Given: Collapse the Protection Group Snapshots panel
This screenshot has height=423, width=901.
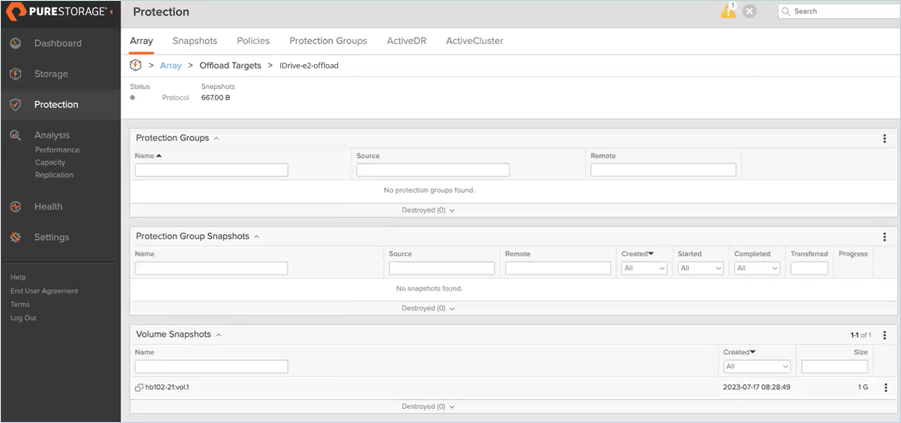Looking at the screenshot, I should click(257, 236).
